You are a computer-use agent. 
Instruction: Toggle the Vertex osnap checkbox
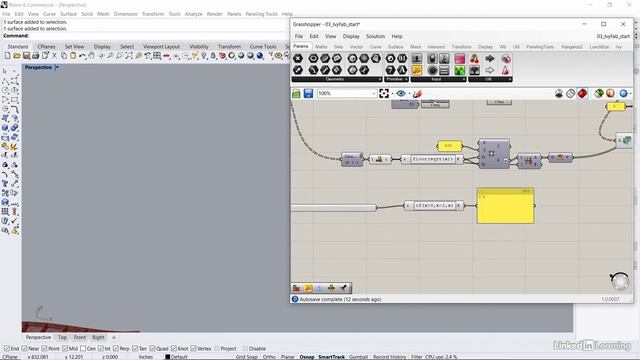point(193,349)
